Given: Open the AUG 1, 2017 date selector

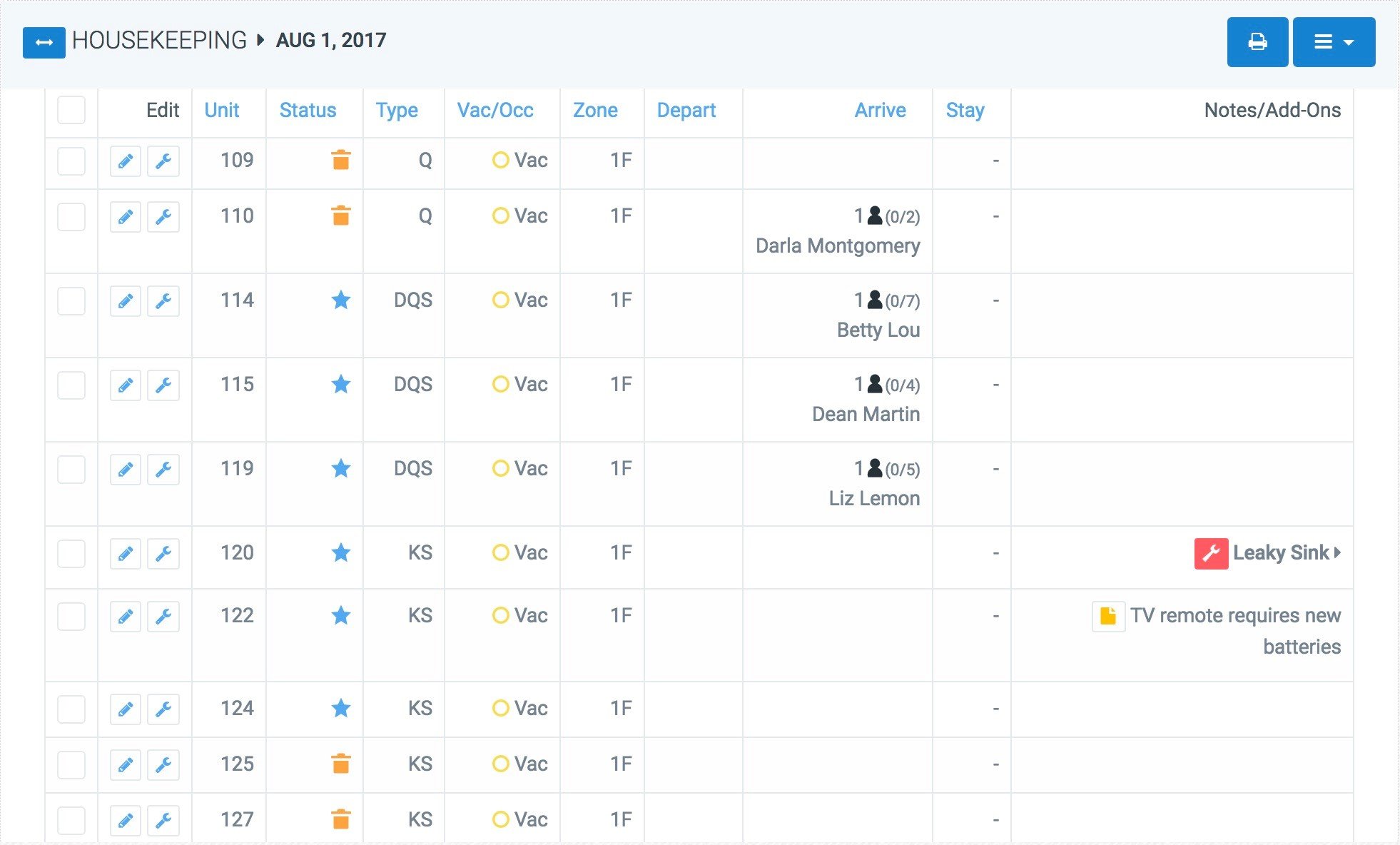Looking at the screenshot, I should click(x=331, y=40).
